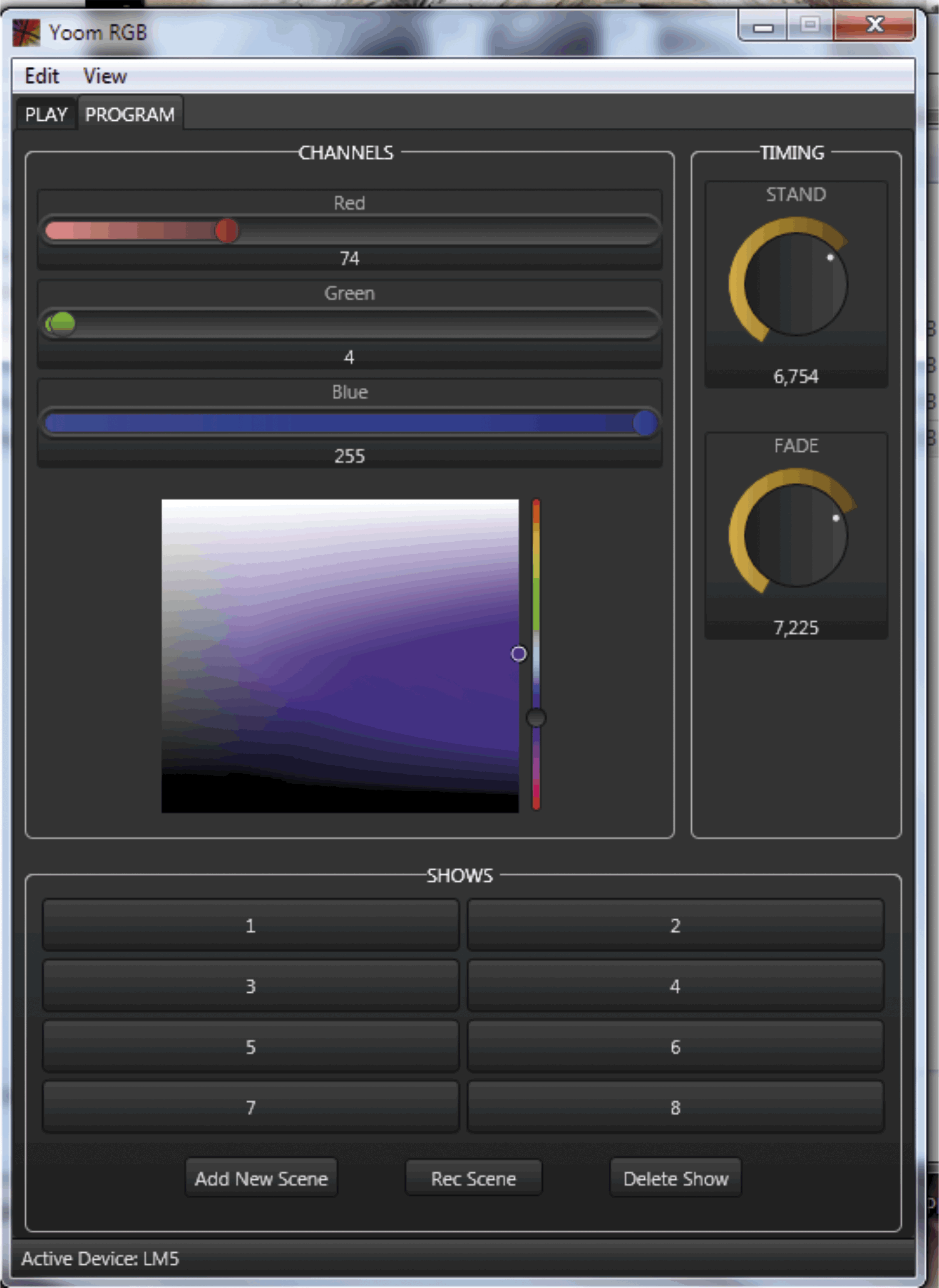Open the Edit menu
The width and height of the screenshot is (939, 1288).
coord(42,76)
